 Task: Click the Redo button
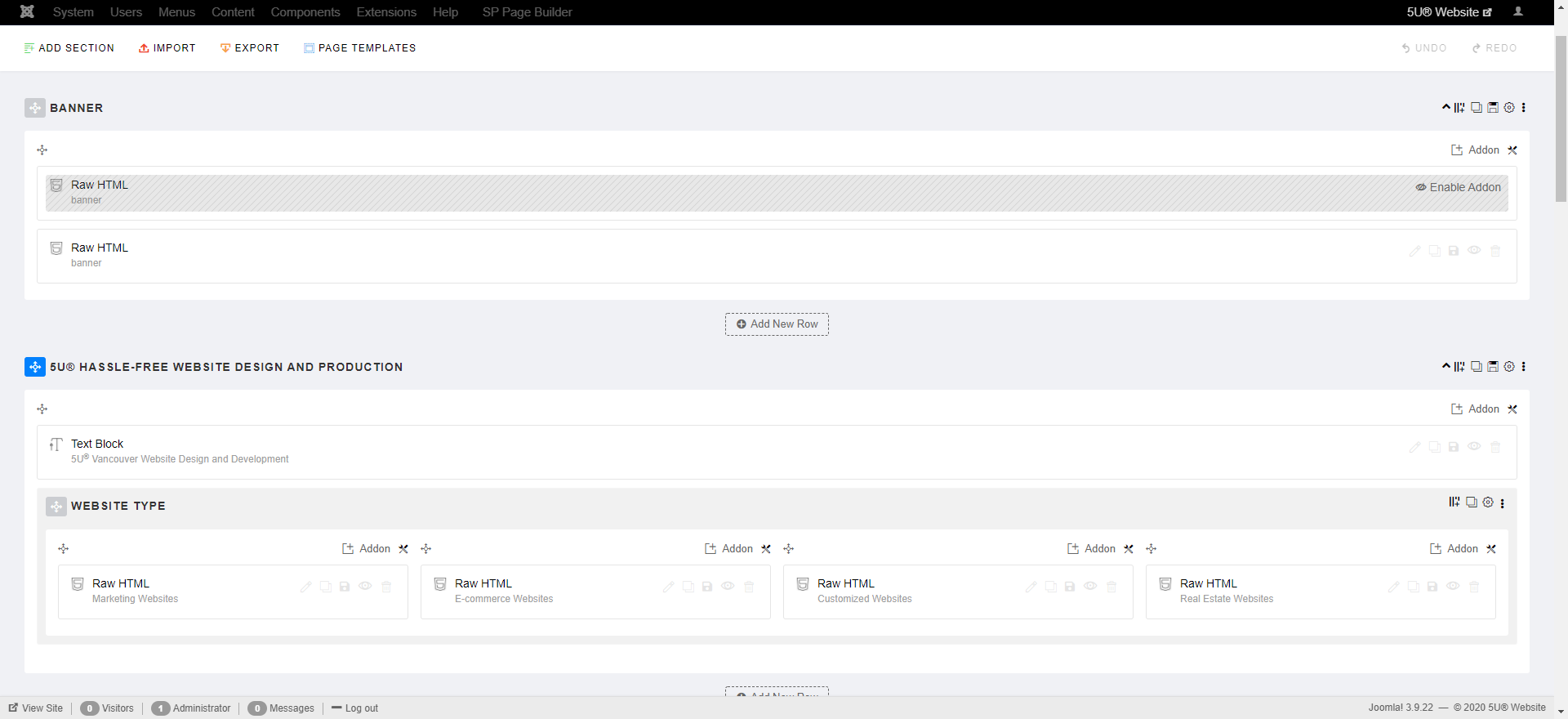click(x=1494, y=48)
